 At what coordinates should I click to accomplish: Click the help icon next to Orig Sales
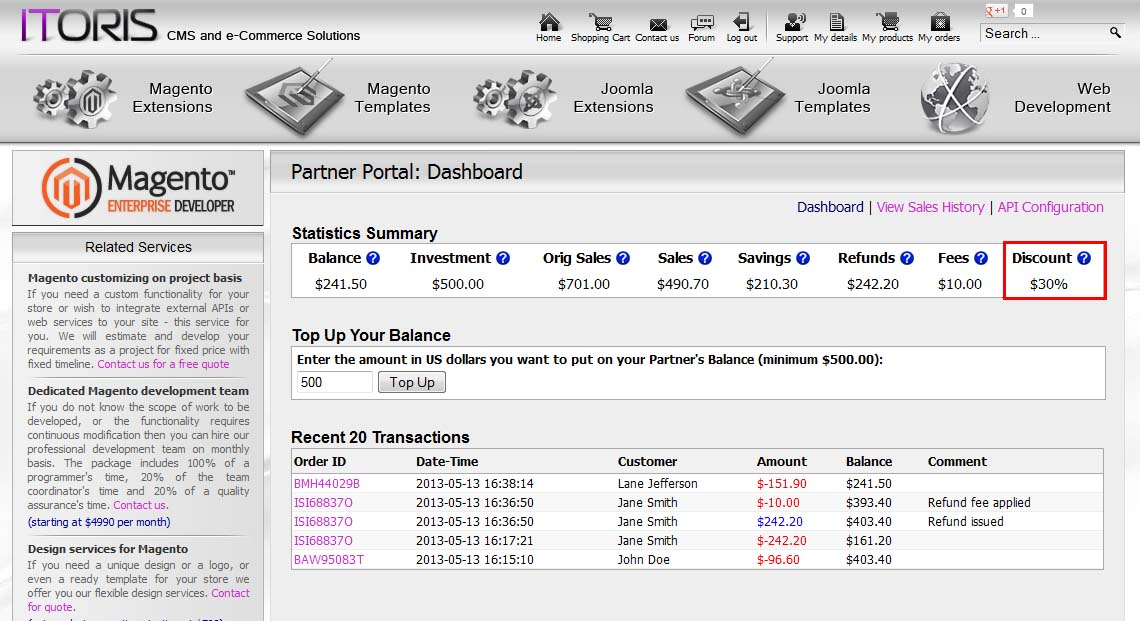623,258
